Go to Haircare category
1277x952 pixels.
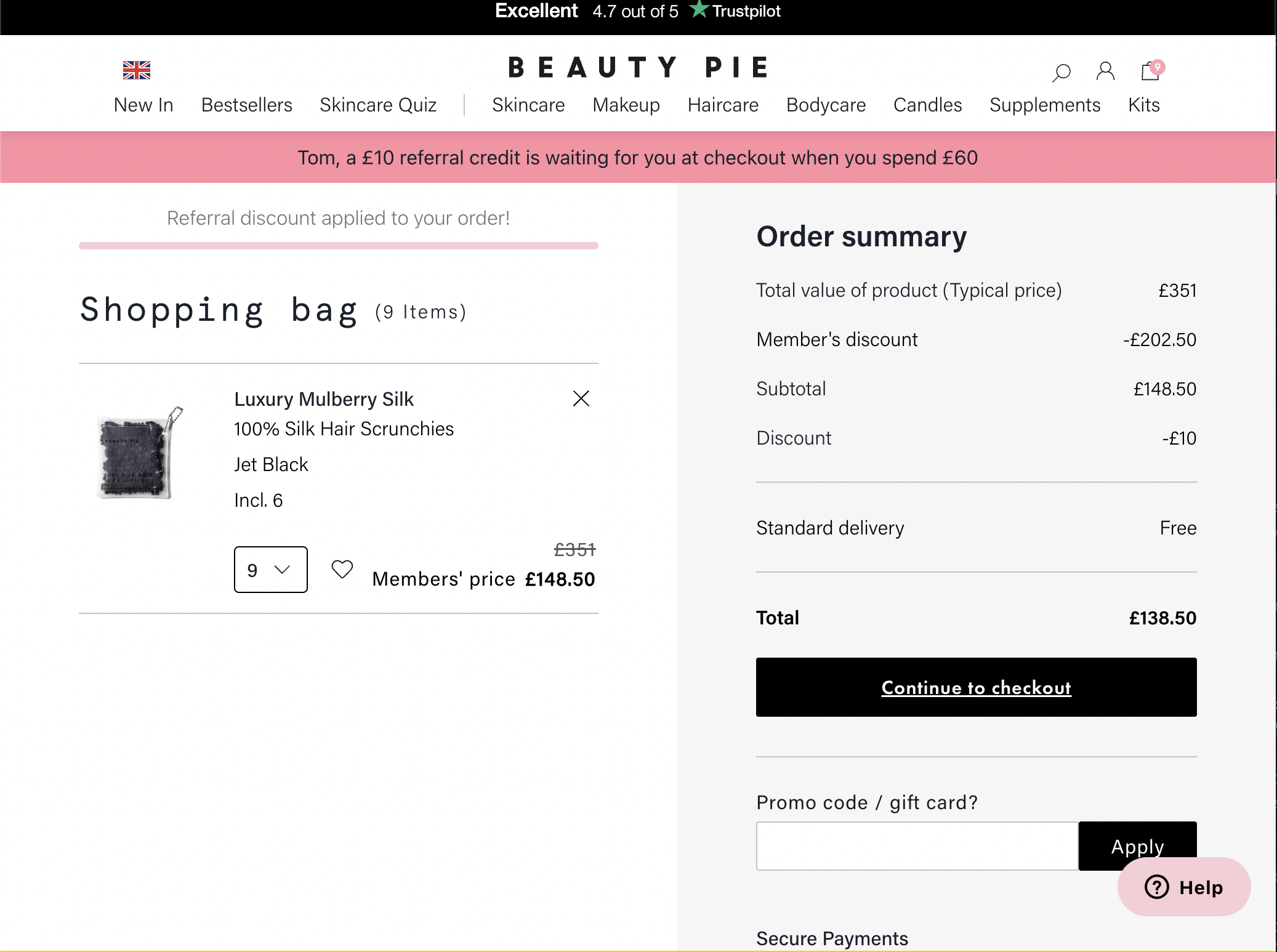click(723, 105)
